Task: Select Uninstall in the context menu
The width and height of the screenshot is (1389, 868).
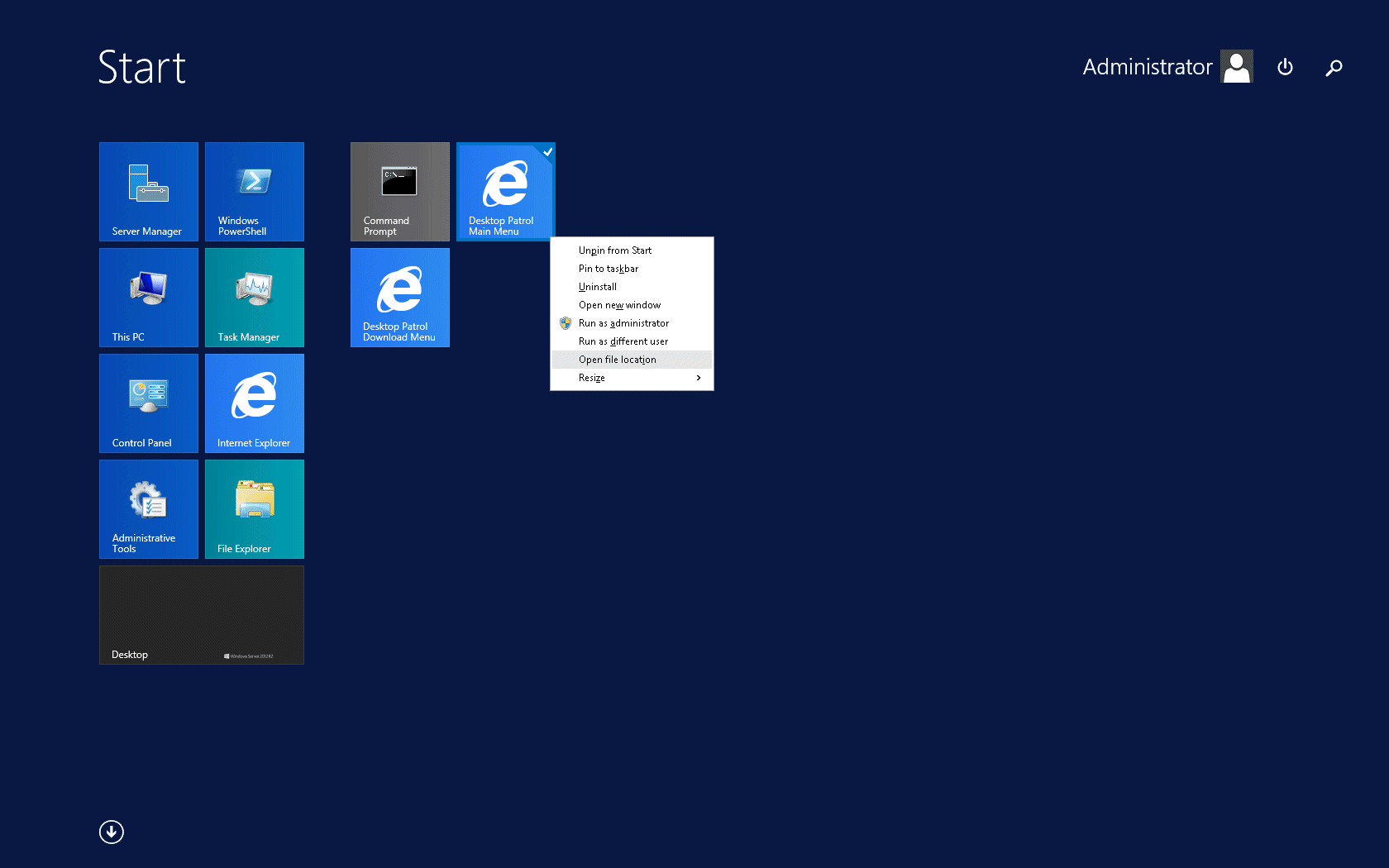Action: [x=632, y=287]
